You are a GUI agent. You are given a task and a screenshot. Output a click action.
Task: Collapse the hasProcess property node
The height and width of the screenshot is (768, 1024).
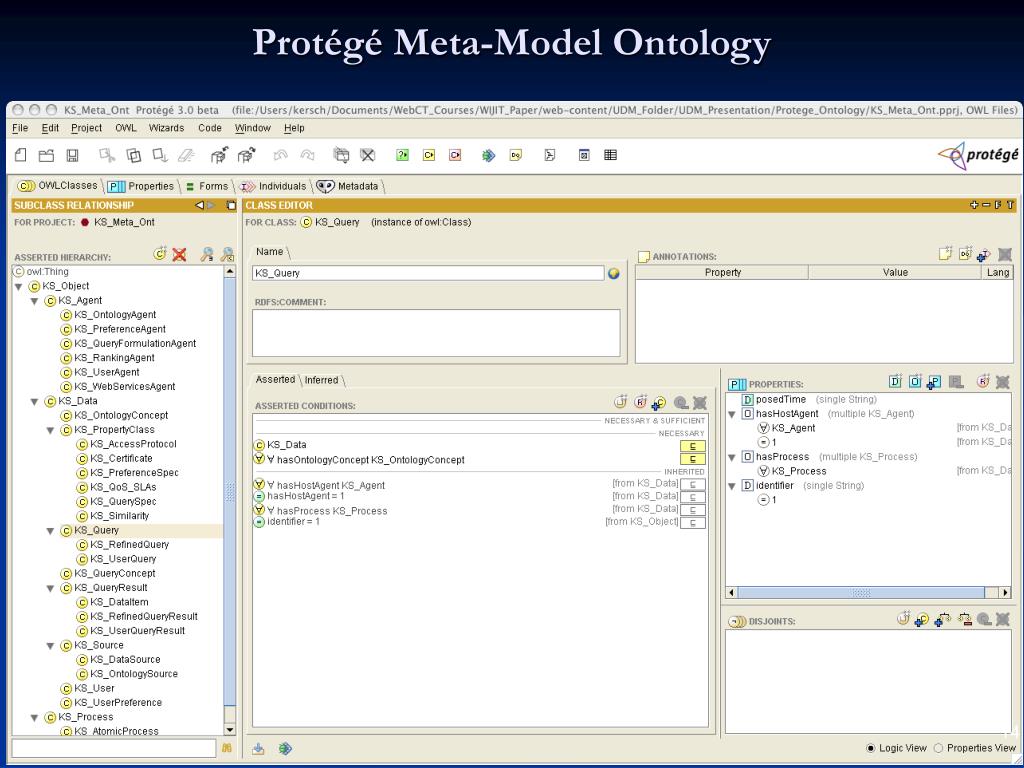pos(732,457)
